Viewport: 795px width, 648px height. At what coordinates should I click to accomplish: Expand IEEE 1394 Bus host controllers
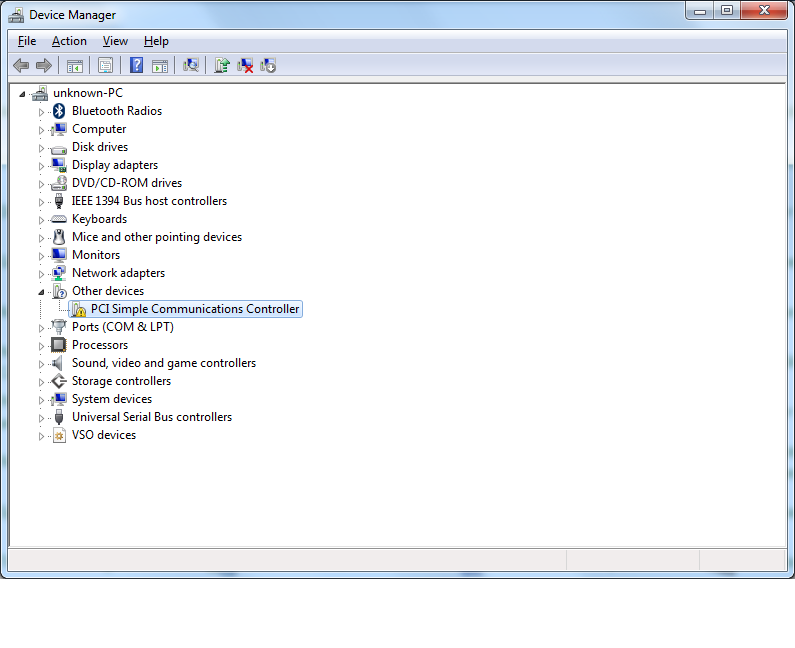(x=41, y=202)
